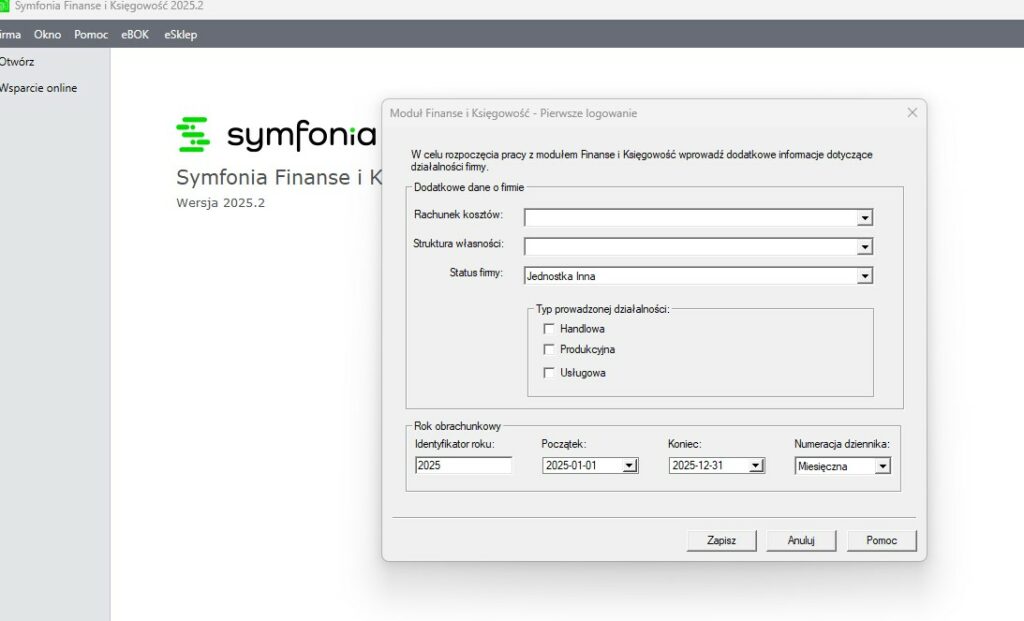Expand the Rachunek kosztów dropdown arrow

click(865, 217)
